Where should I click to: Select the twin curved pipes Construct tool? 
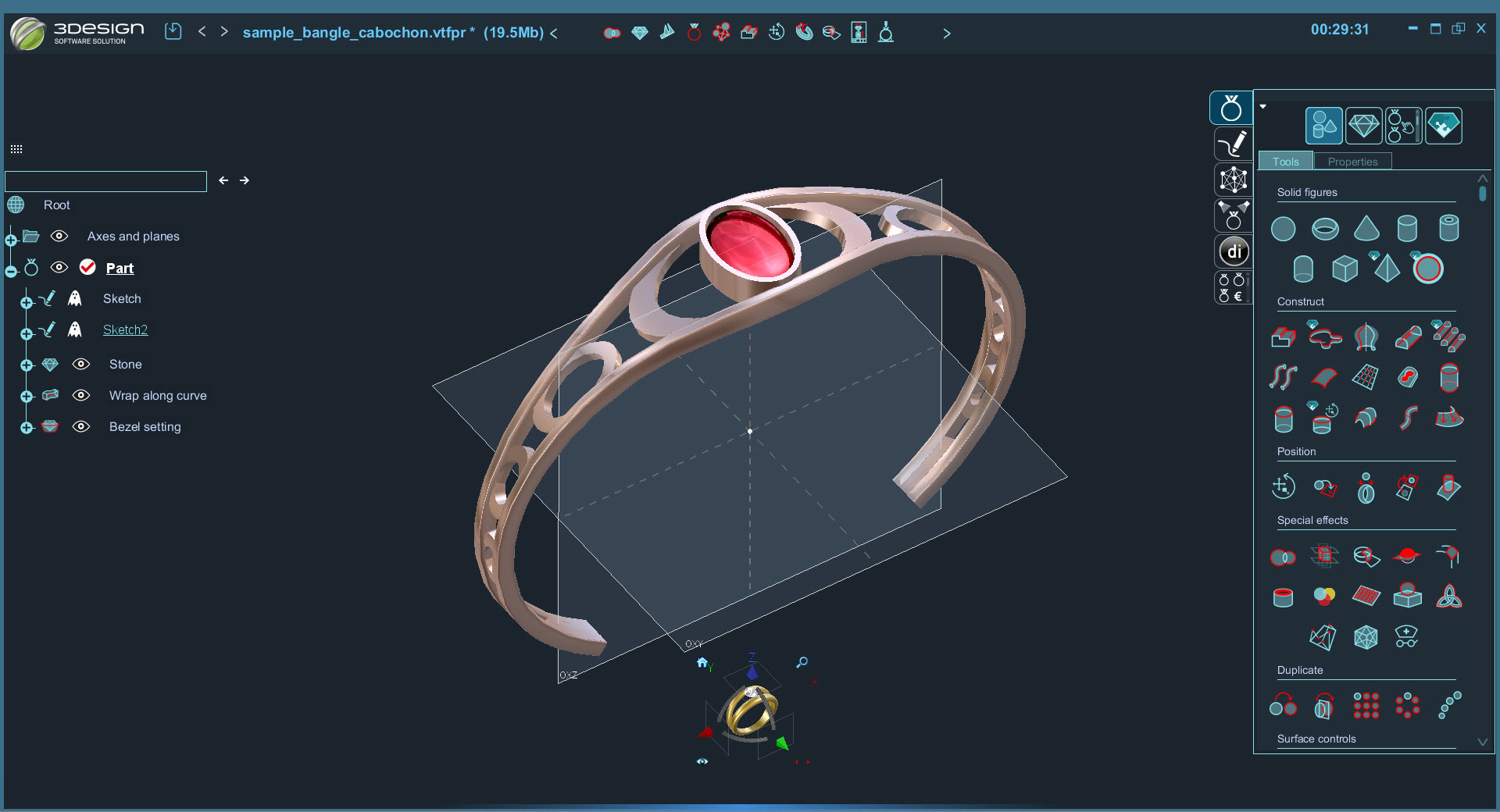click(x=1283, y=377)
